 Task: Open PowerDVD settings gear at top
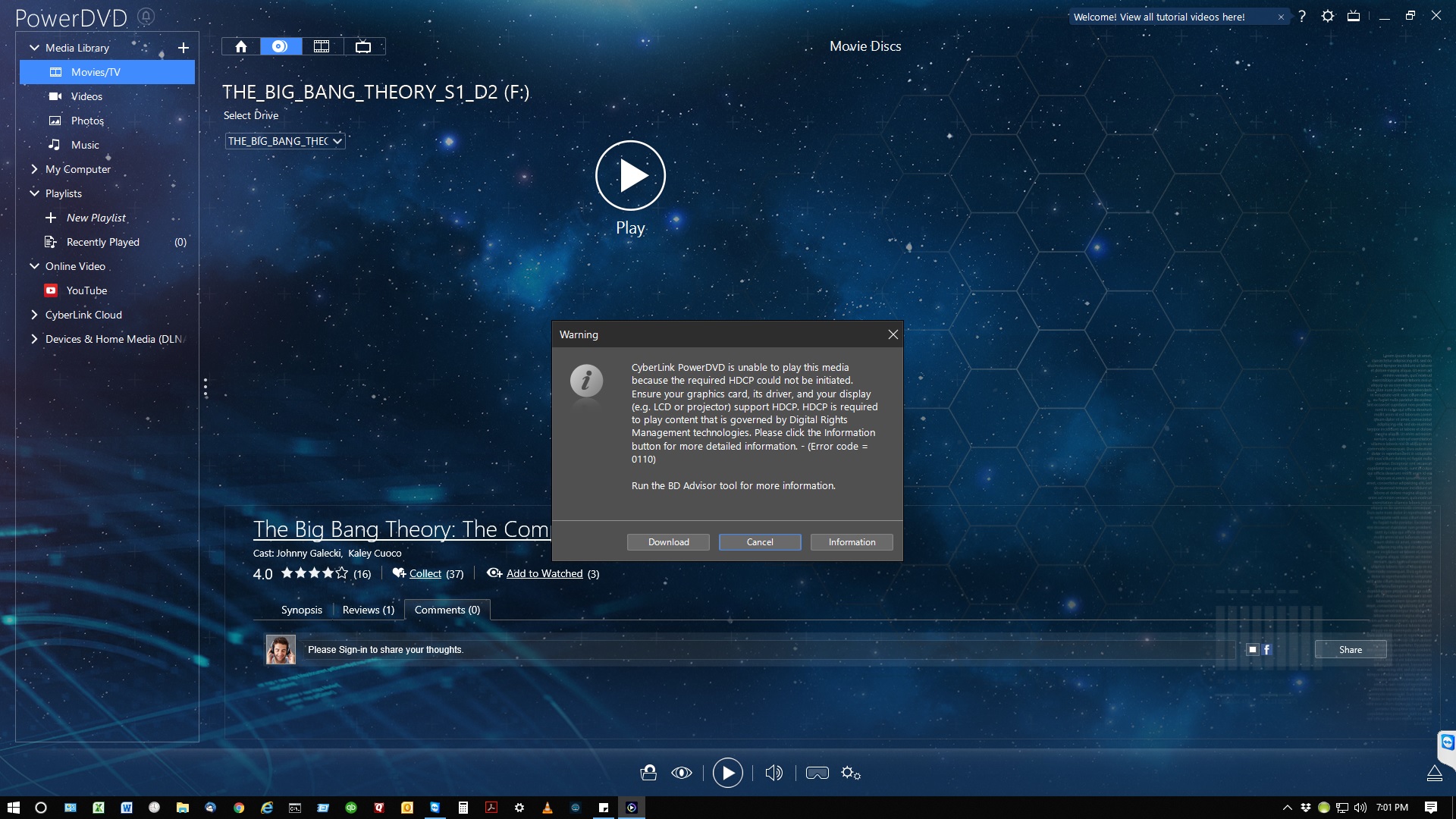click(x=1328, y=16)
